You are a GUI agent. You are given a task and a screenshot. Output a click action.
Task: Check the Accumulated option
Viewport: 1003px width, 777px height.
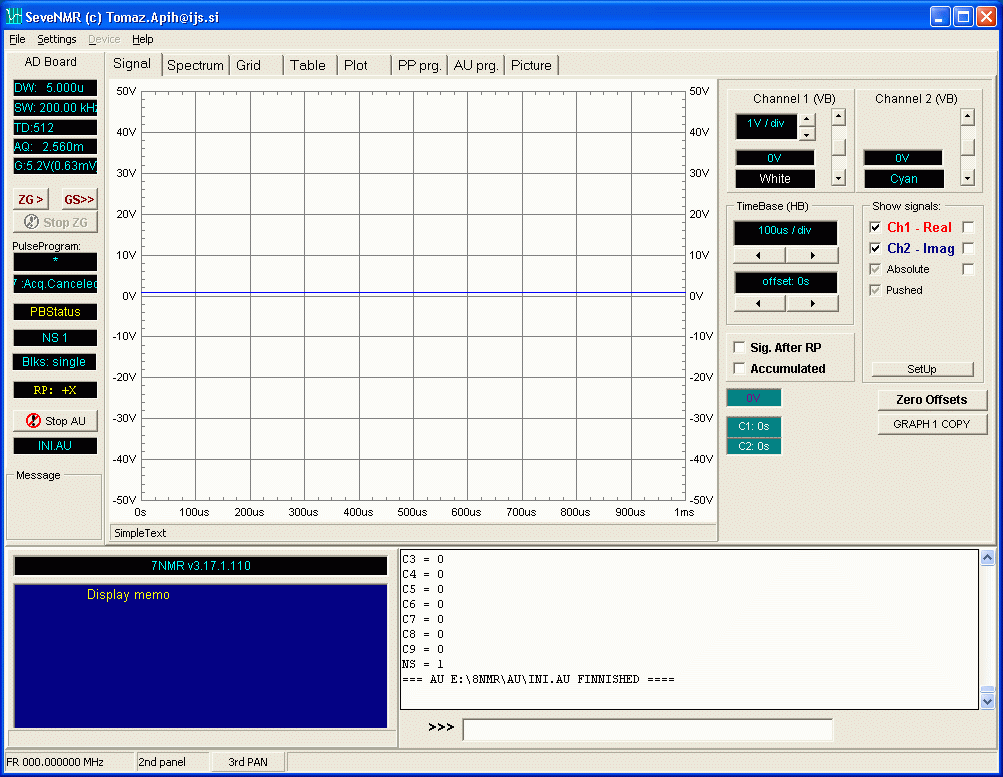740,369
